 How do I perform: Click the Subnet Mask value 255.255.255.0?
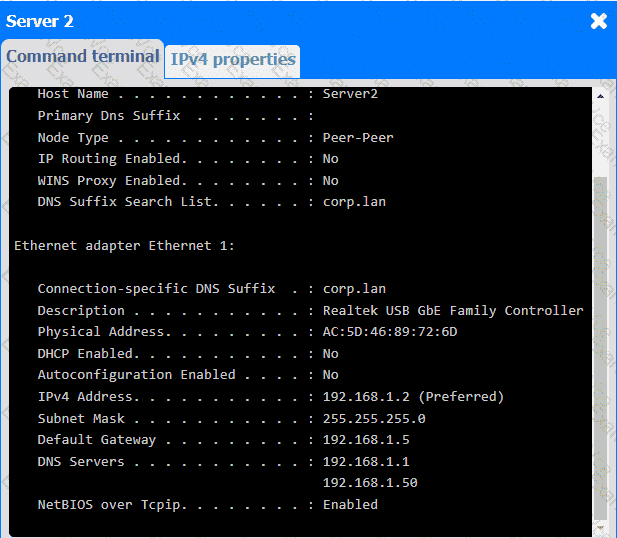373,419
